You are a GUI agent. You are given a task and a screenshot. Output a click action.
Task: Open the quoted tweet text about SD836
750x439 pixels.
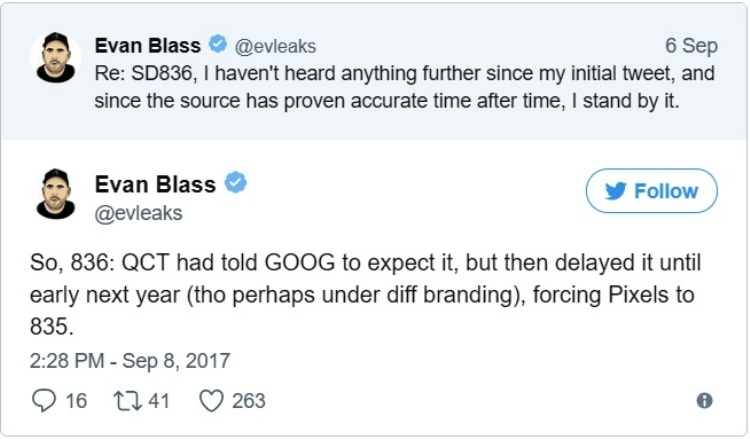404,87
